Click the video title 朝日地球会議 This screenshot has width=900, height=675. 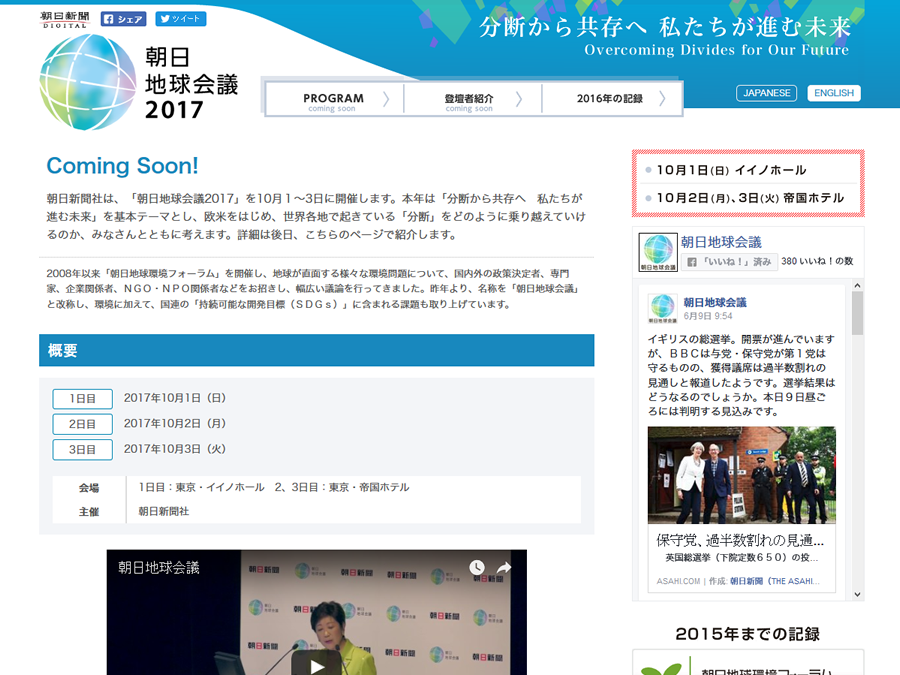pyautogui.click(x=158, y=568)
